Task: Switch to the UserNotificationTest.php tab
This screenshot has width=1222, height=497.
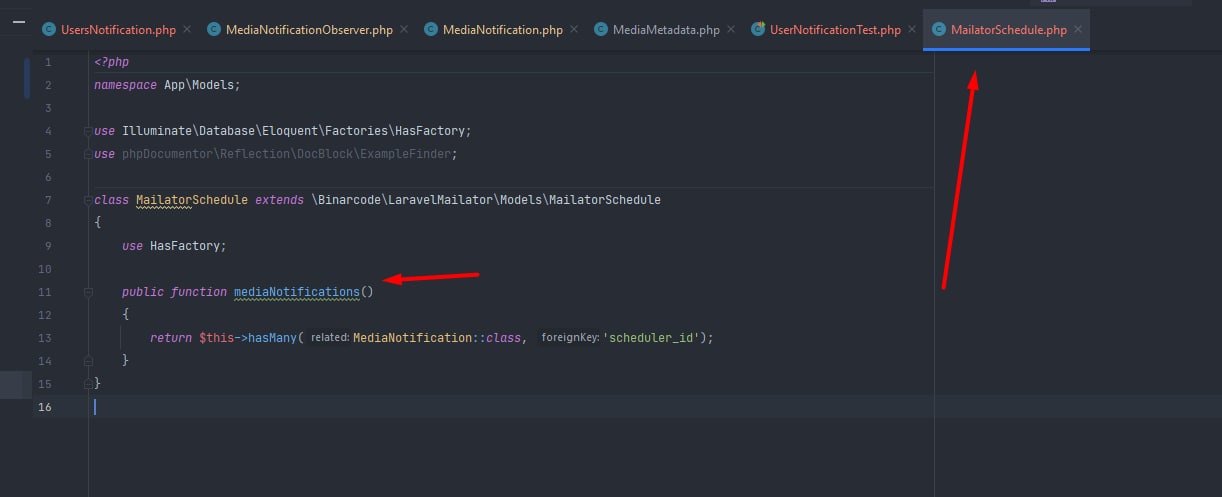Action: 835,30
